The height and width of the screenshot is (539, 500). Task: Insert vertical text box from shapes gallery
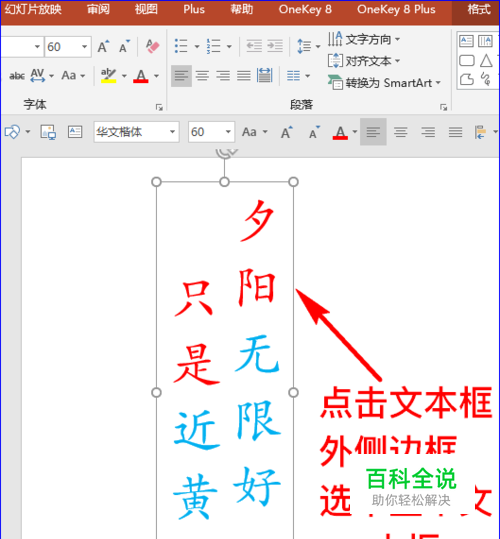(x=485, y=41)
